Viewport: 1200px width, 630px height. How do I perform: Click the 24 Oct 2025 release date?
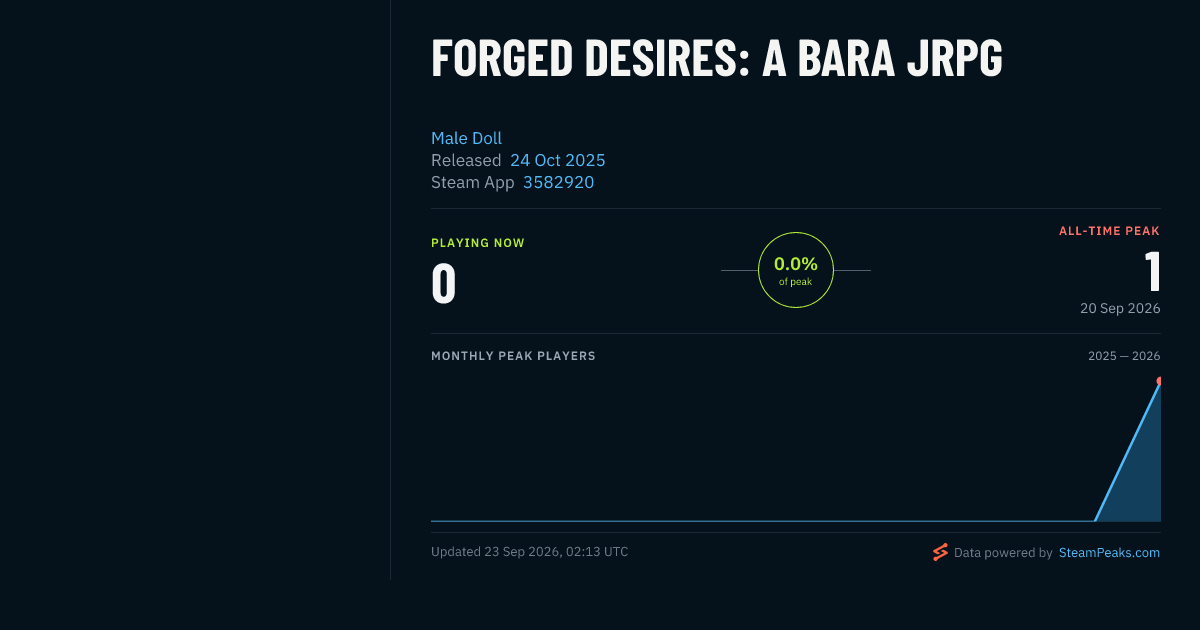pos(557,160)
